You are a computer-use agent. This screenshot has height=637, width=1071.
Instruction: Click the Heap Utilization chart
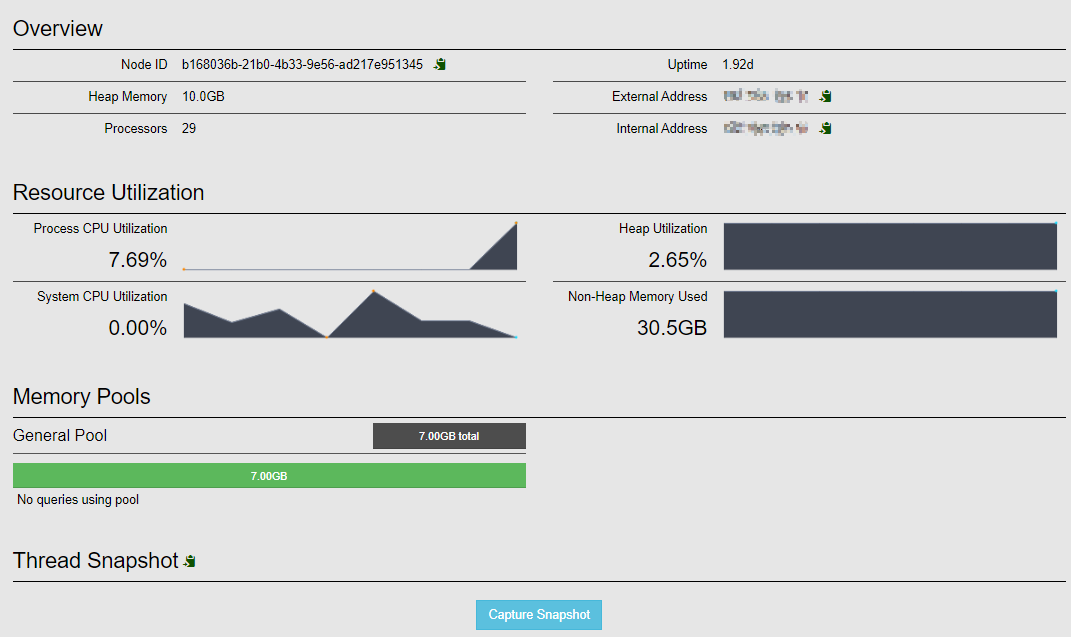[x=890, y=246]
